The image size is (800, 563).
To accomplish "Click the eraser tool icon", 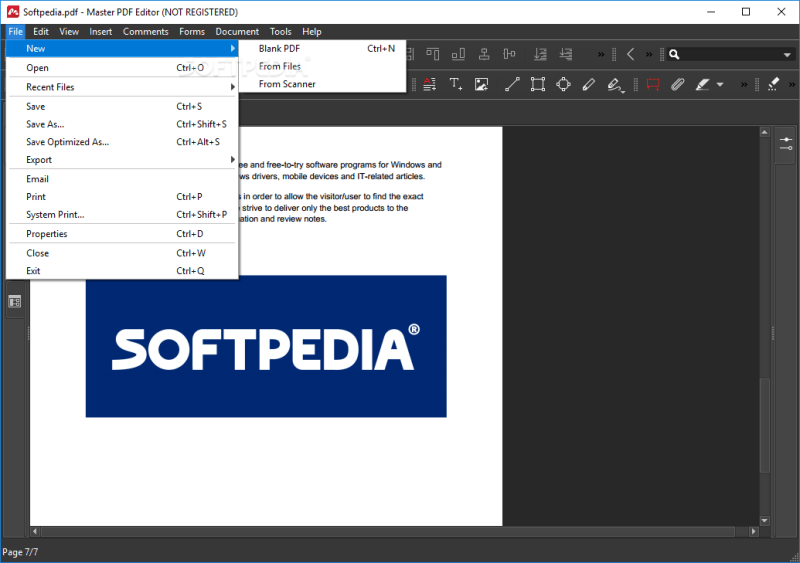I will [x=773, y=84].
